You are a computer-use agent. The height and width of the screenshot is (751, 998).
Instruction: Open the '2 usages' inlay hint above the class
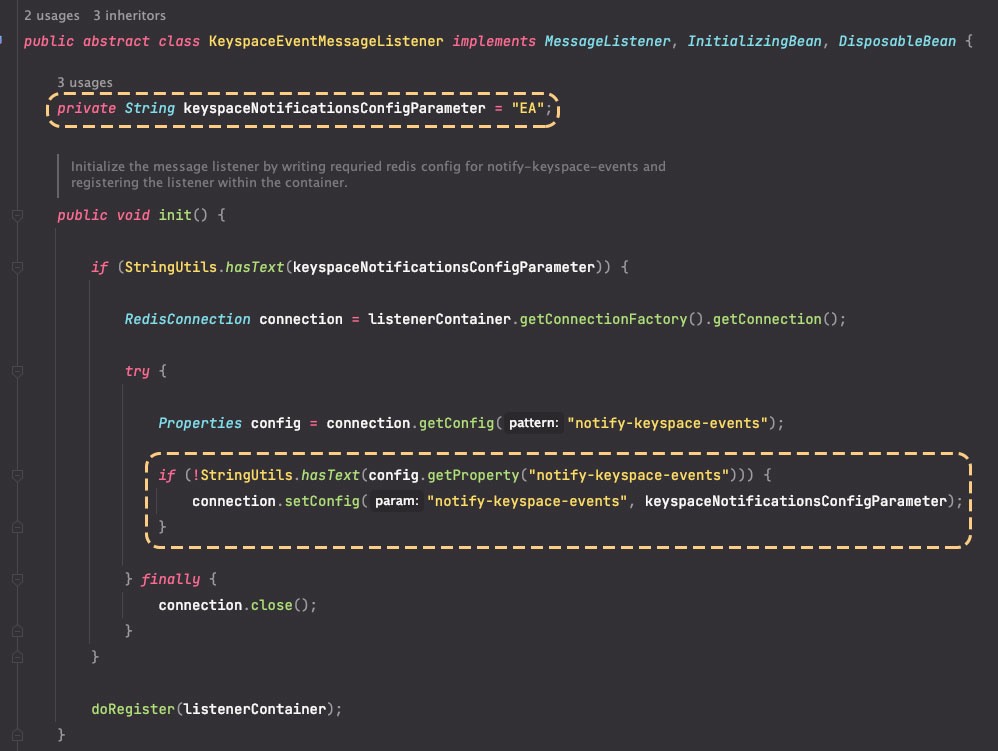click(52, 15)
